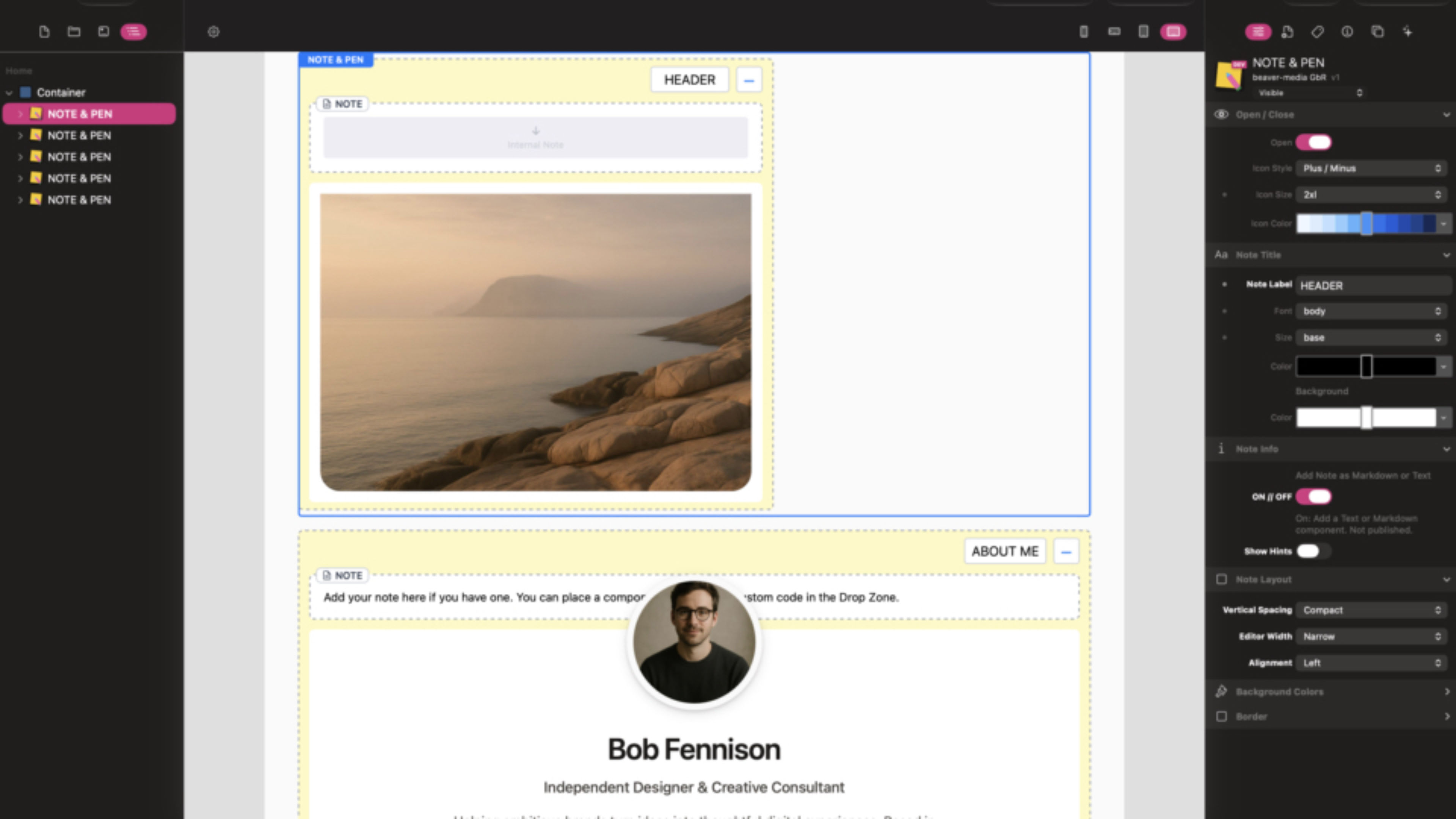Open the sparkle AI icon
1456x819 pixels.
(1407, 31)
